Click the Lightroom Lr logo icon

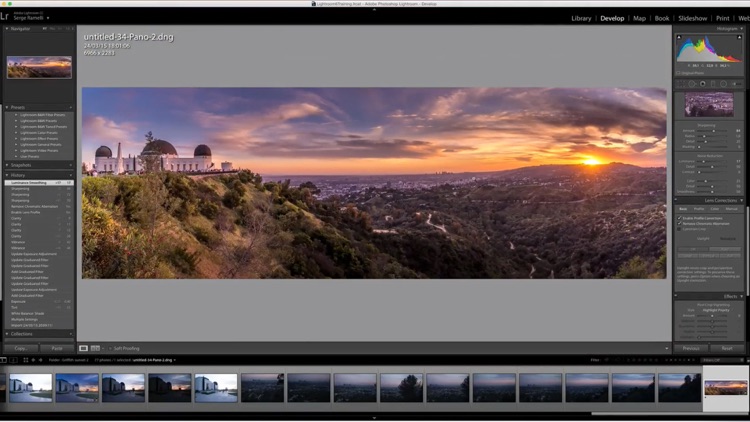9,17
